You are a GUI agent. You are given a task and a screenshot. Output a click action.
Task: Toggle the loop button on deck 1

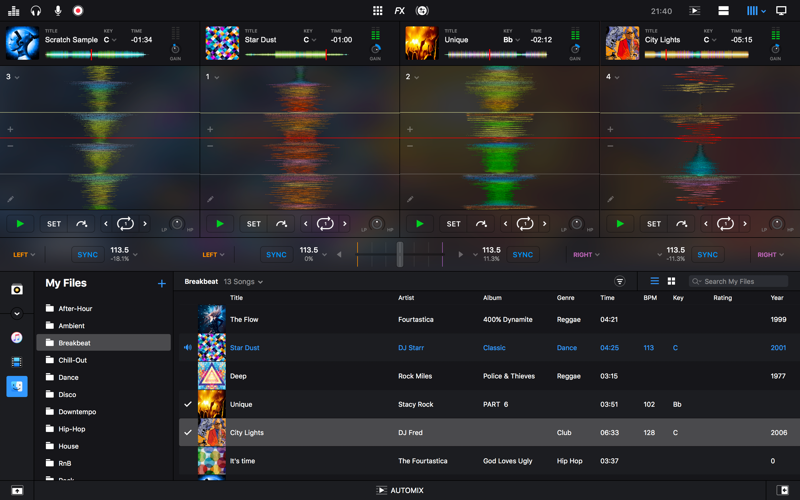pos(326,223)
